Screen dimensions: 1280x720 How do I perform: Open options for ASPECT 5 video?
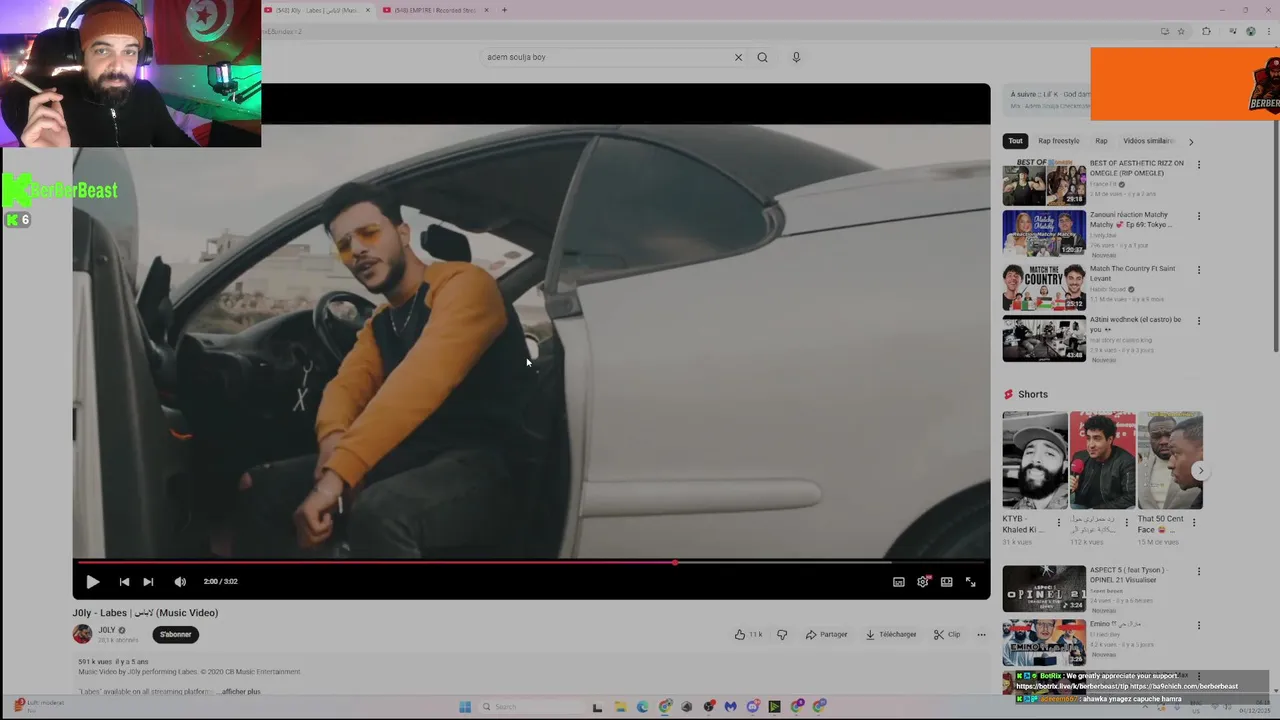click(1199, 572)
